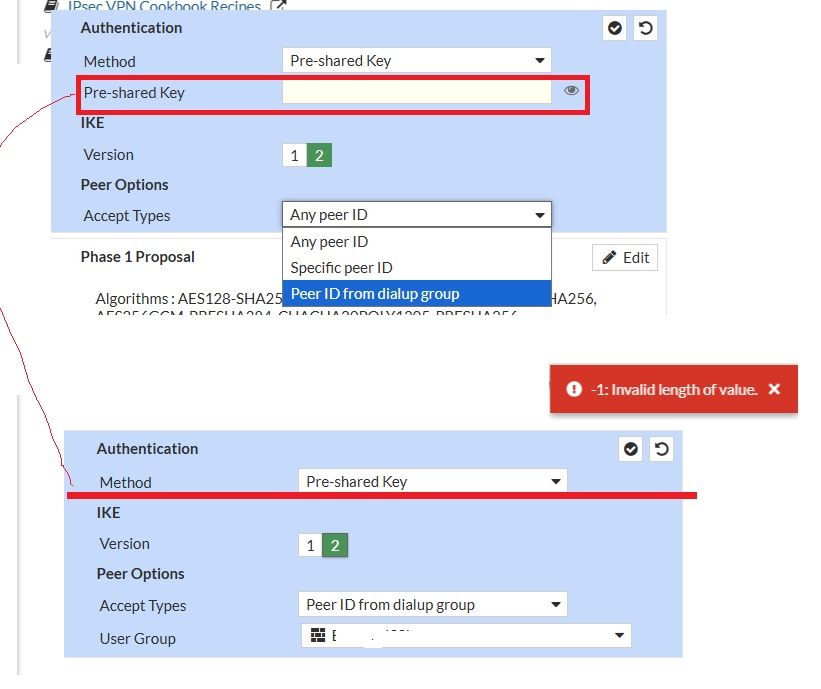821x689 pixels.
Task: Expand the User Group dropdown
Action: click(x=466, y=636)
